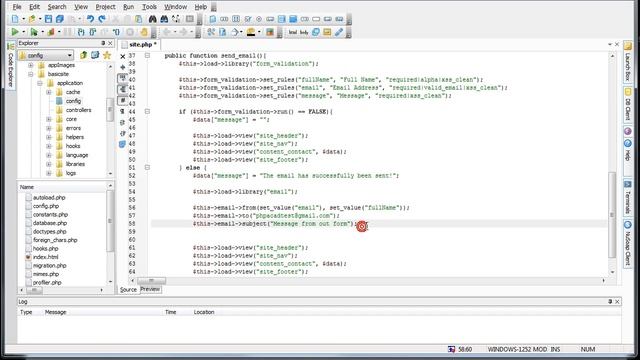Click the Location column header in Log

tap(204, 312)
